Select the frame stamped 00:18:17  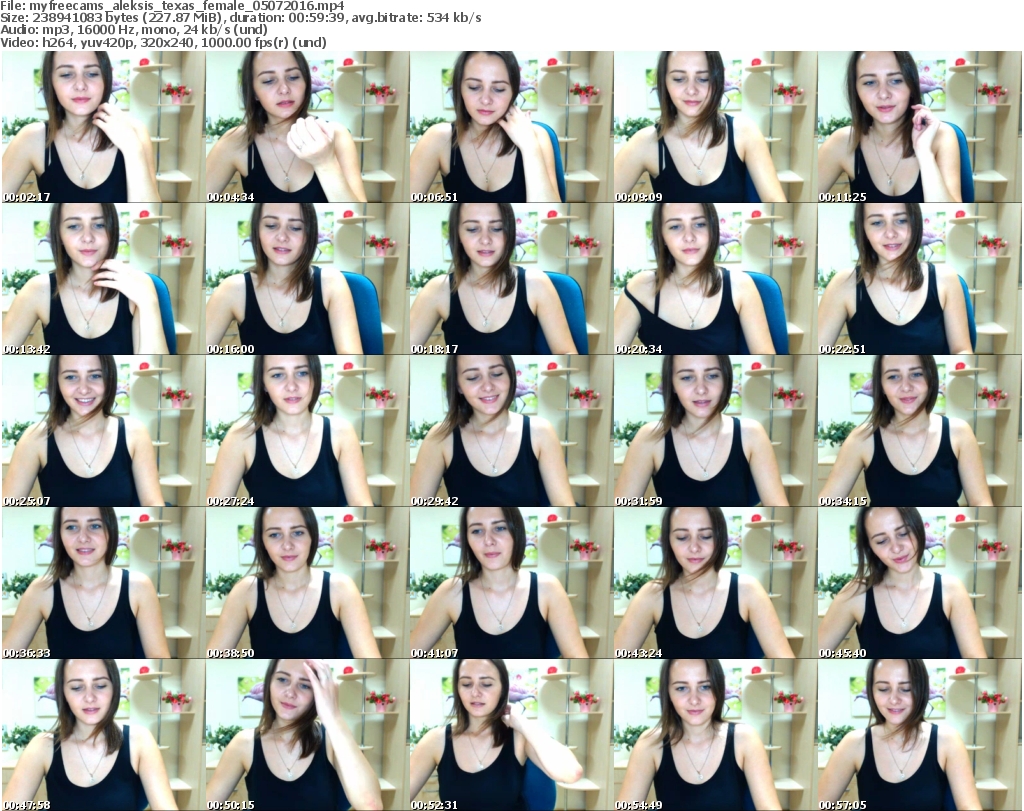coord(511,279)
